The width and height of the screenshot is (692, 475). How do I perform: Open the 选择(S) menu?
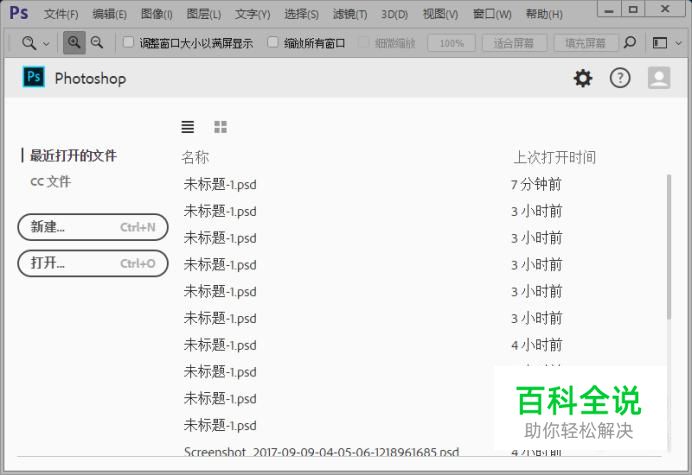[x=301, y=14]
